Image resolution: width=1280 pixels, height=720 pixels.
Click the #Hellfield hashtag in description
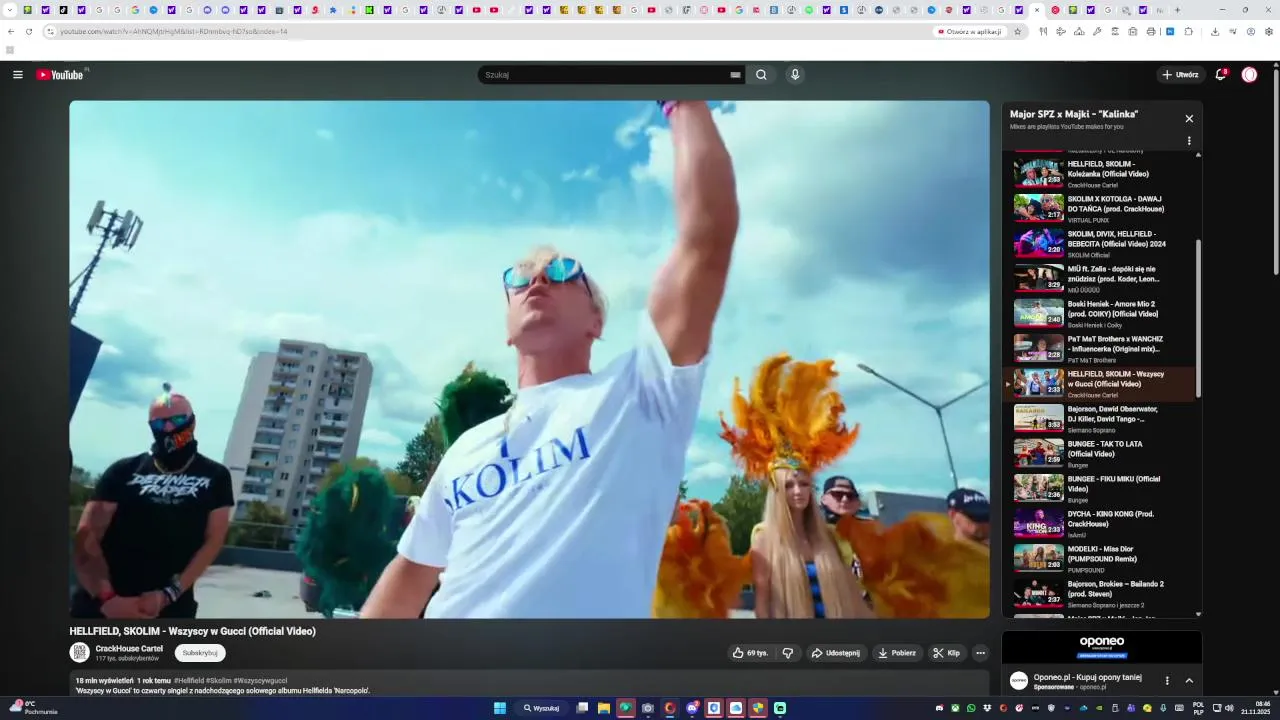(x=189, y=680)
